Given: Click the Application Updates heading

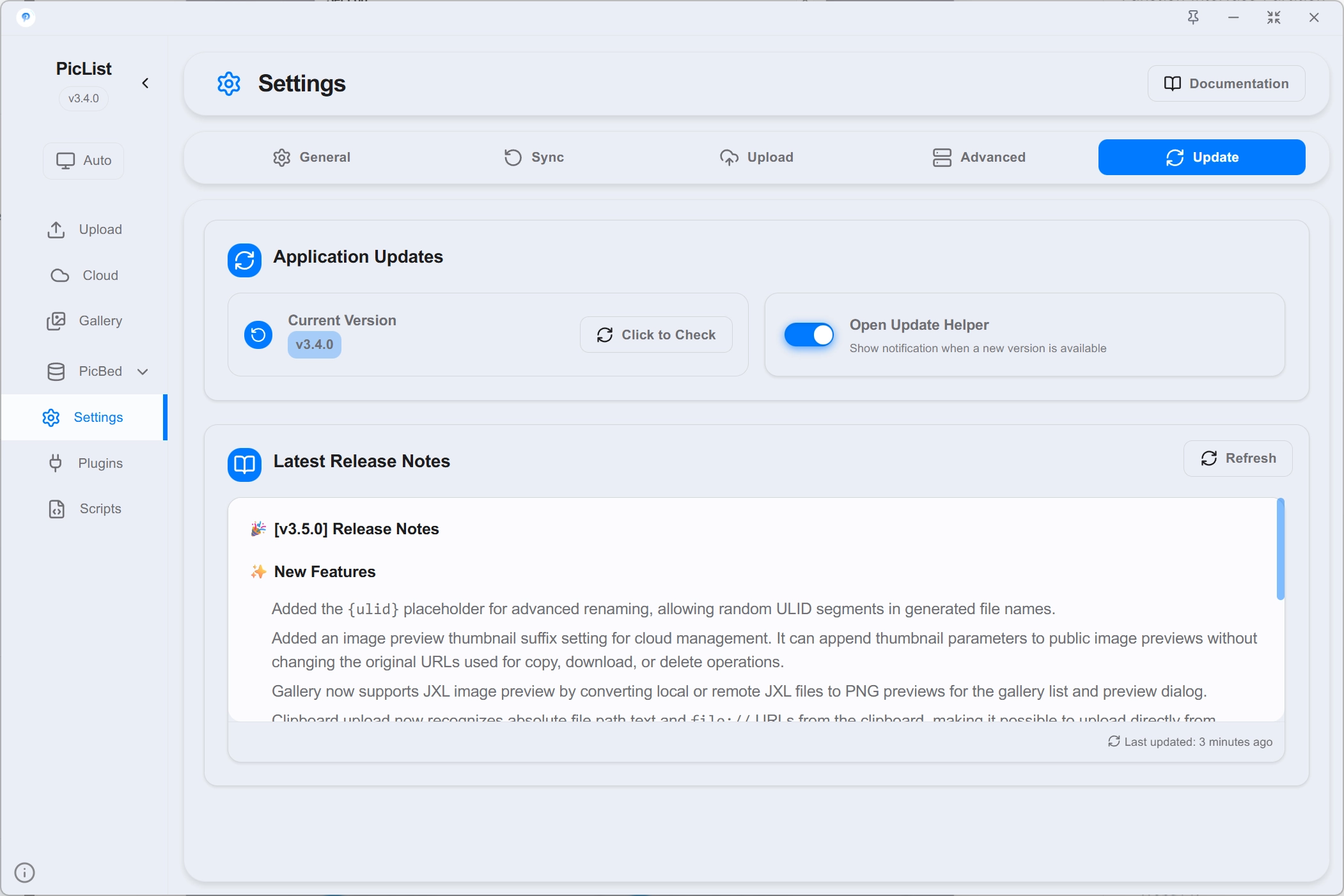Looking at the screenshot, I should (358, 257).
